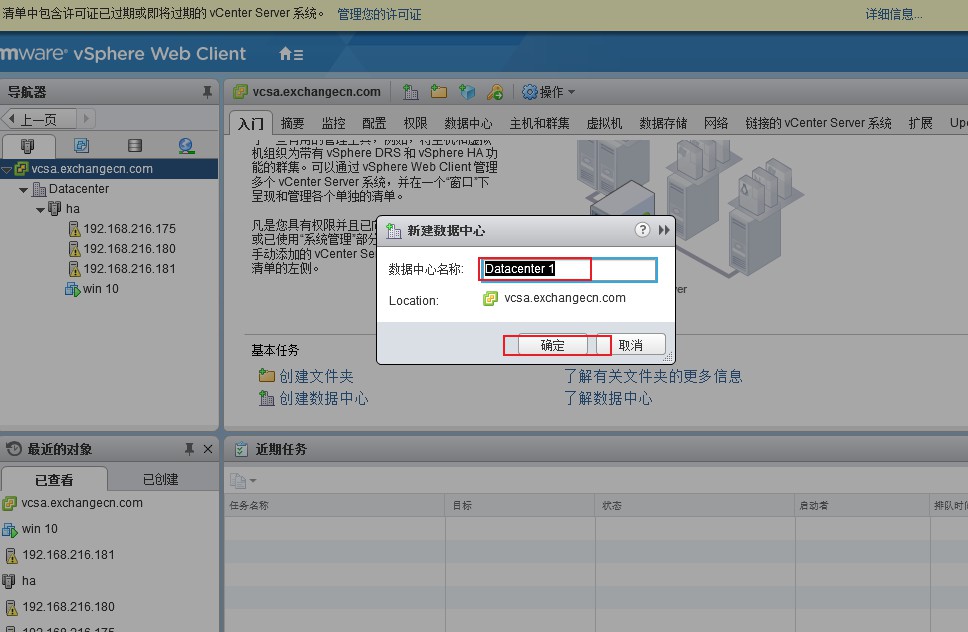
Task: Sort tasks by 启动者 column
Action: (x=862, y=505)
